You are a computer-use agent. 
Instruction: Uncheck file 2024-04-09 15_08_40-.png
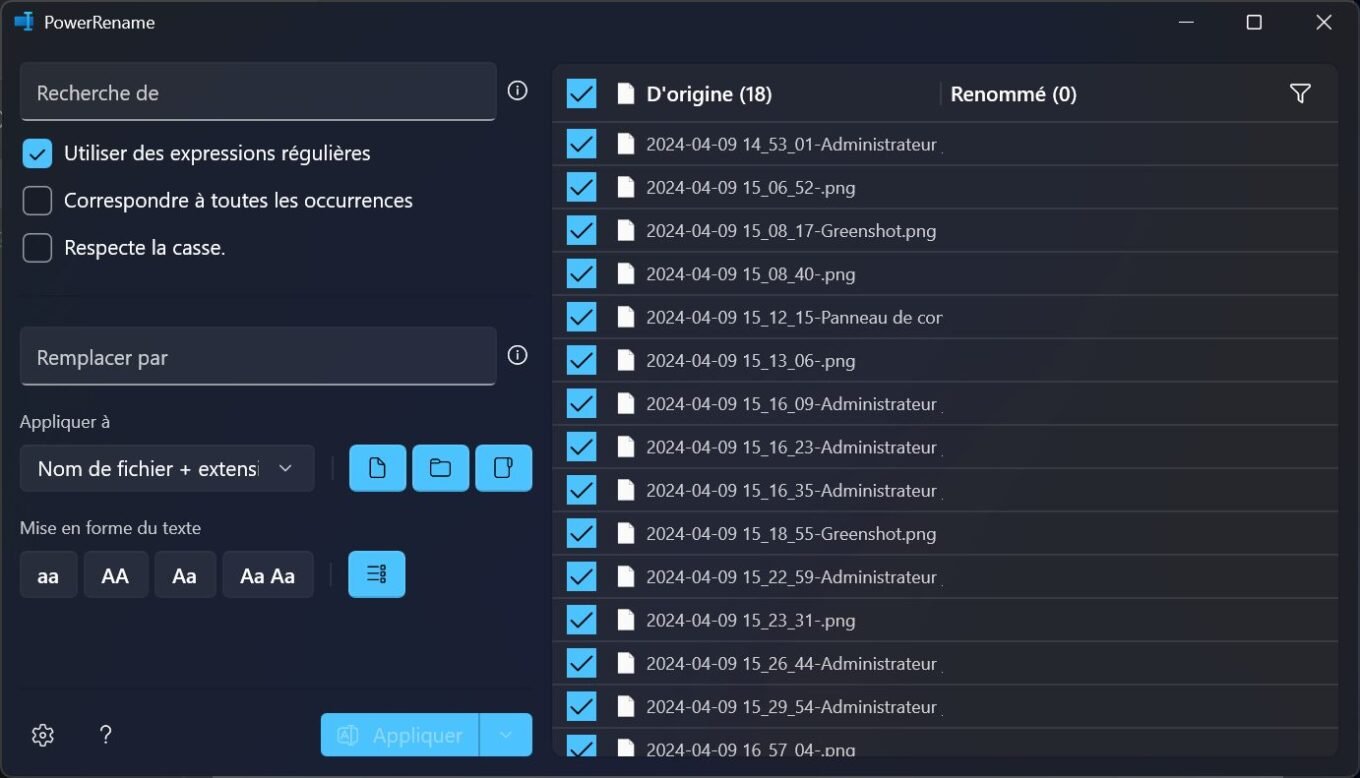[x=581, y=274]
